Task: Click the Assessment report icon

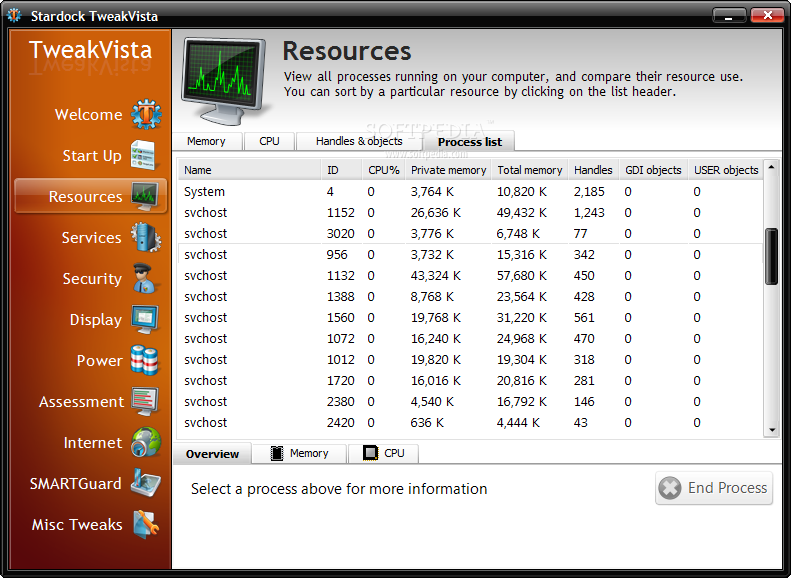Action: click(145, 401)
